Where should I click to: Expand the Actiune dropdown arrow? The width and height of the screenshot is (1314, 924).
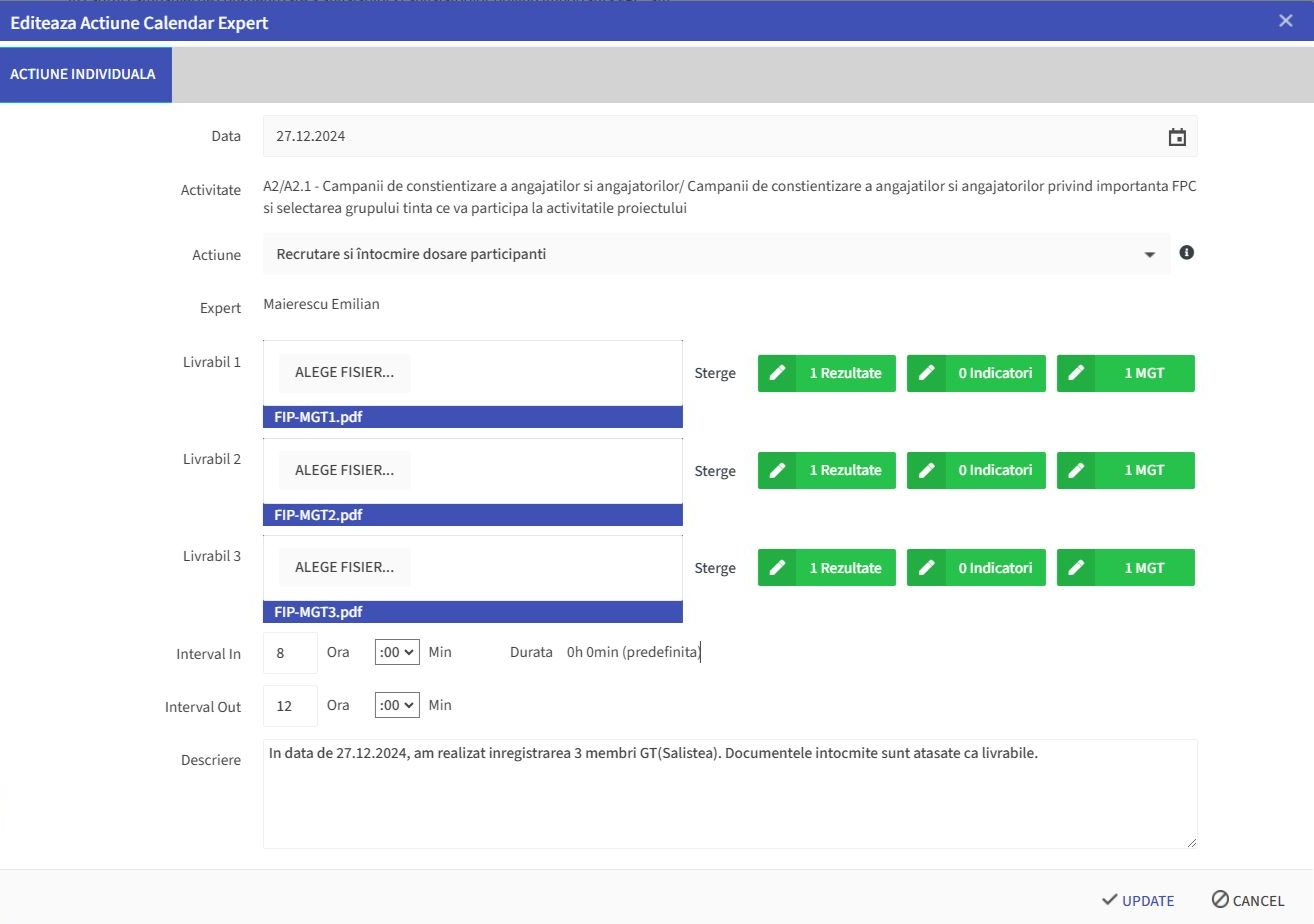pyautogui.click(x=1149, y=255)
